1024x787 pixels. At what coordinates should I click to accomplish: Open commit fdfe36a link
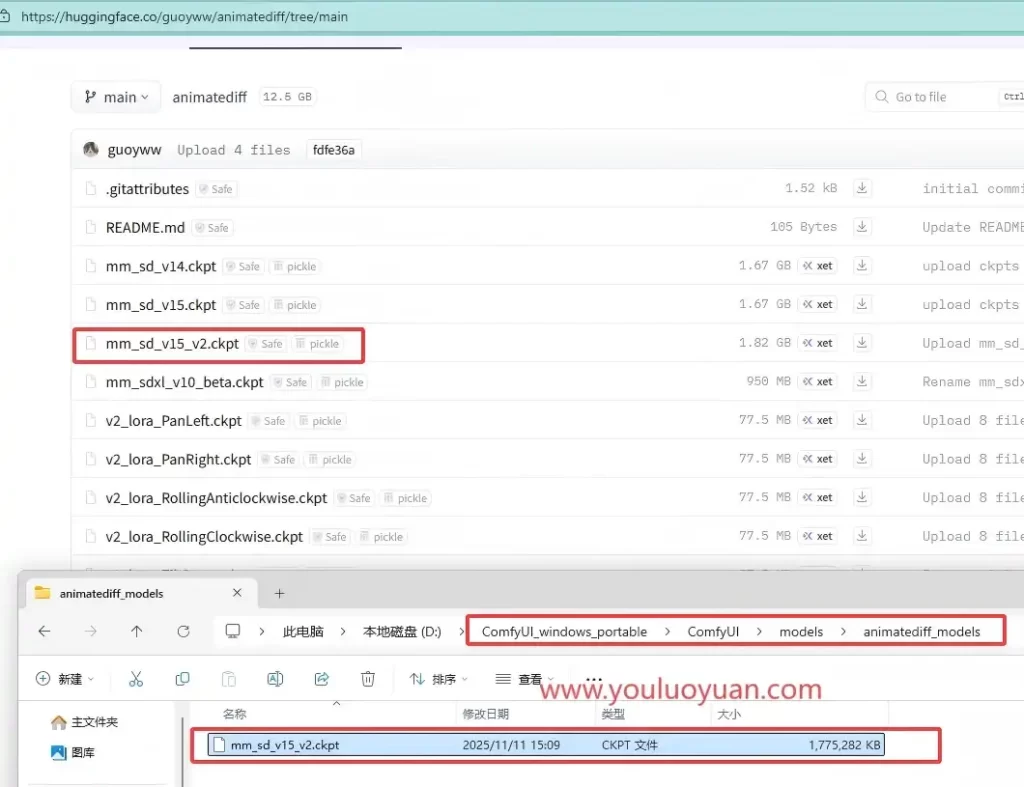point(334,150)
